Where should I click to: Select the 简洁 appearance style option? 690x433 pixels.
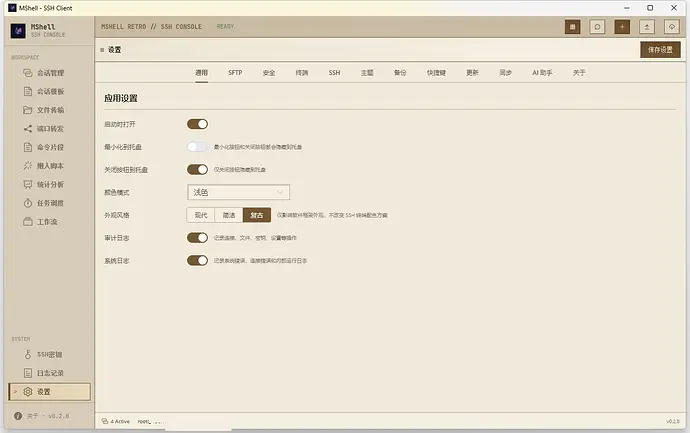(x=229, y=215)
